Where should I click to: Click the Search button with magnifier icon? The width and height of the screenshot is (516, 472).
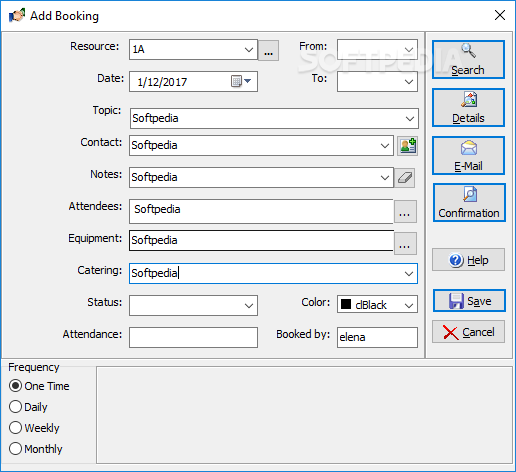coord(468,60)
